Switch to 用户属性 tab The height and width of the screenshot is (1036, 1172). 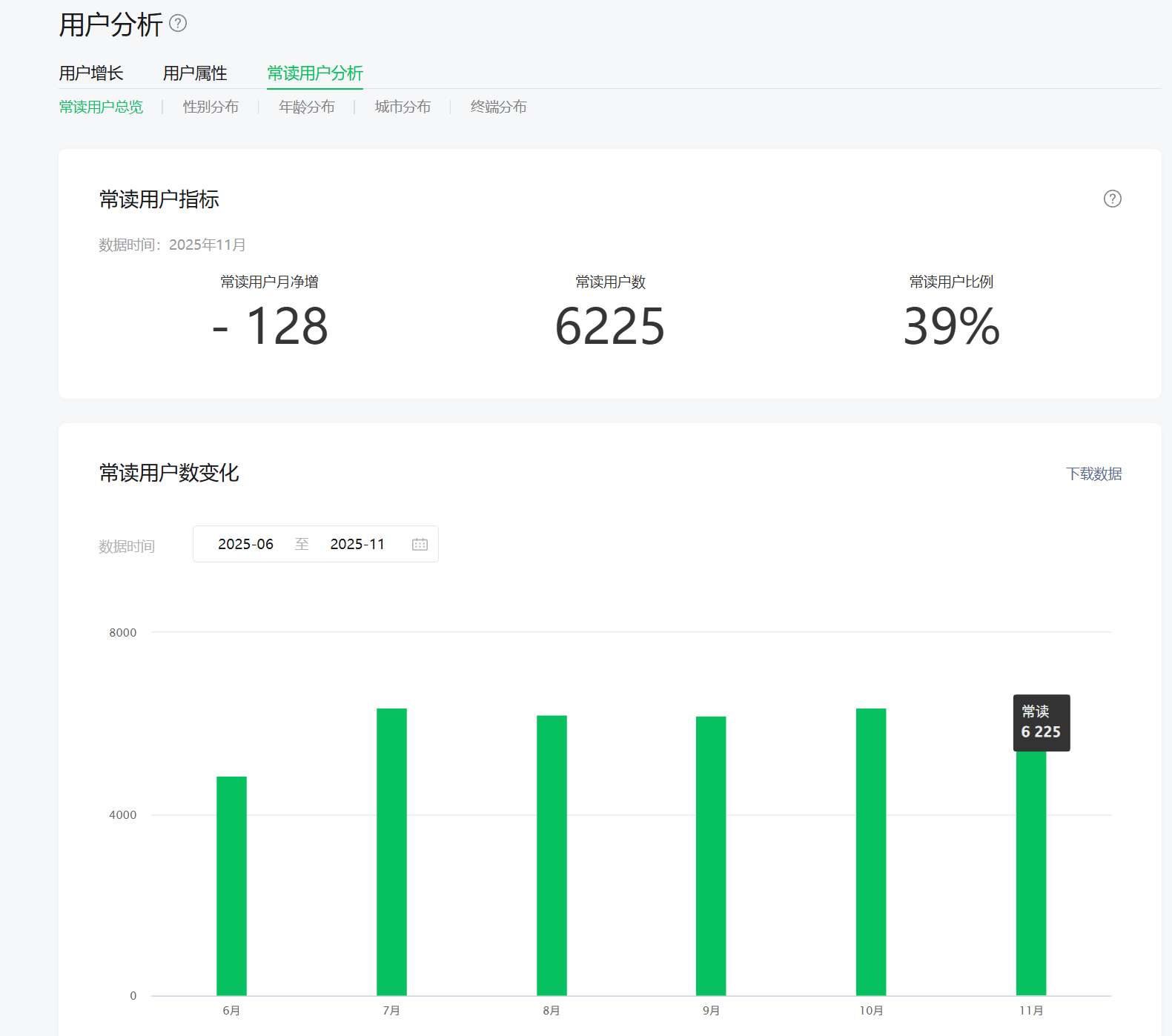click(x=195, y=73)
